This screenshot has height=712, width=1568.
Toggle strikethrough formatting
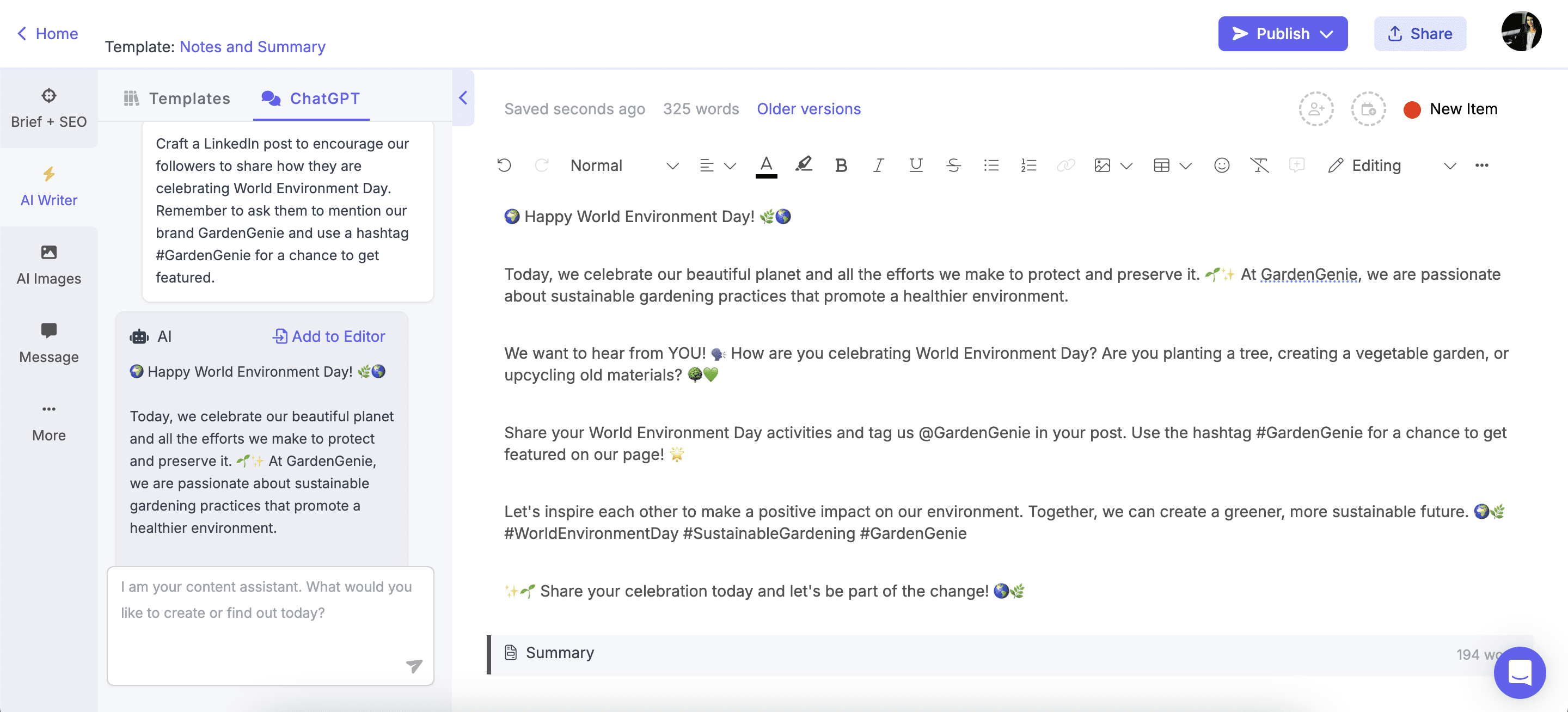(x=953, y=165)
